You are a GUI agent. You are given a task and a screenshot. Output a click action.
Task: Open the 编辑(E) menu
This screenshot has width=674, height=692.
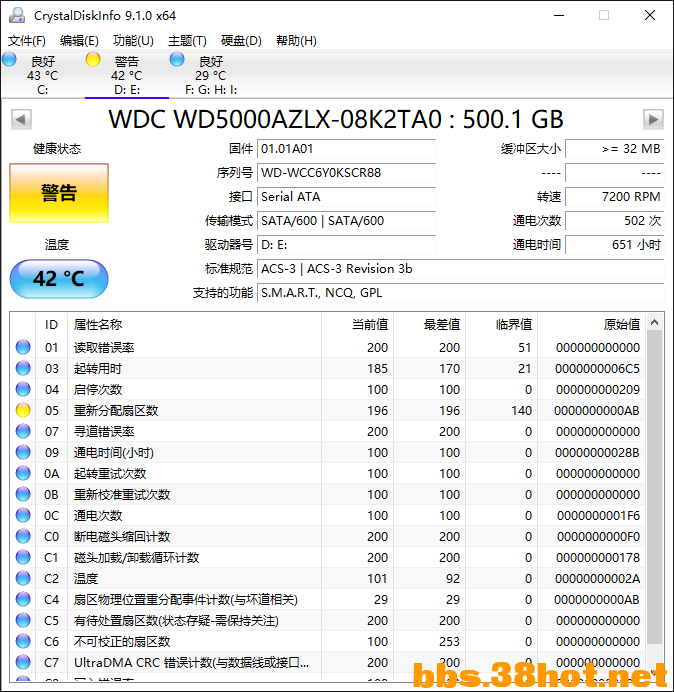click(79, 41)
